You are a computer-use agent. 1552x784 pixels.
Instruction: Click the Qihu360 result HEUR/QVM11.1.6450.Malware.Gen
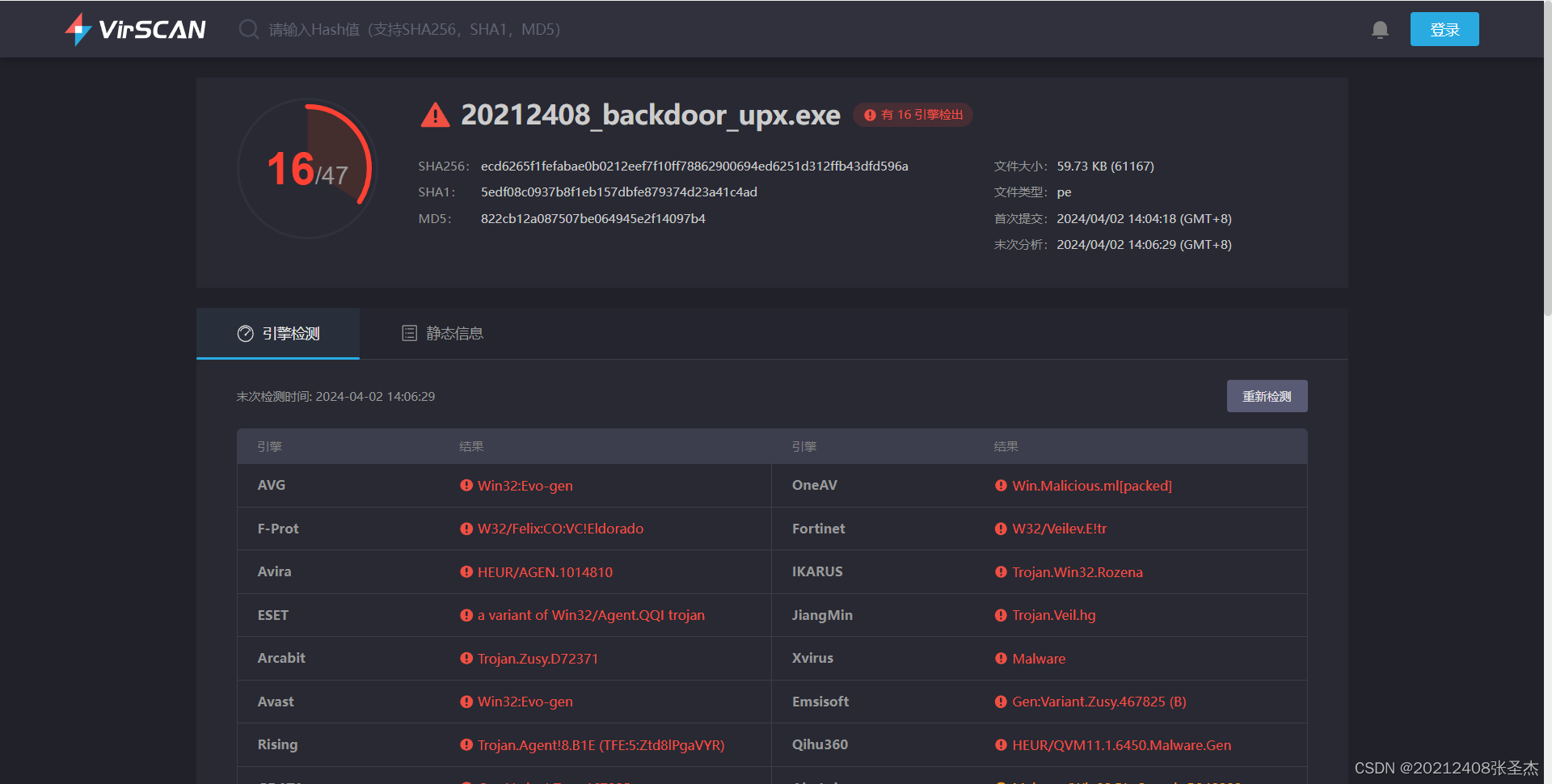click(1122, 745)
